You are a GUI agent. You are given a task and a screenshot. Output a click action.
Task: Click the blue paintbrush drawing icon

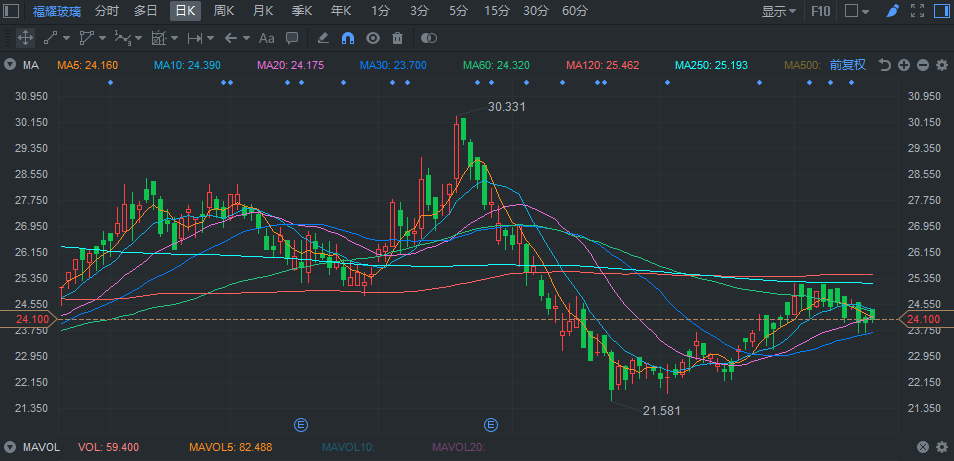892,11
